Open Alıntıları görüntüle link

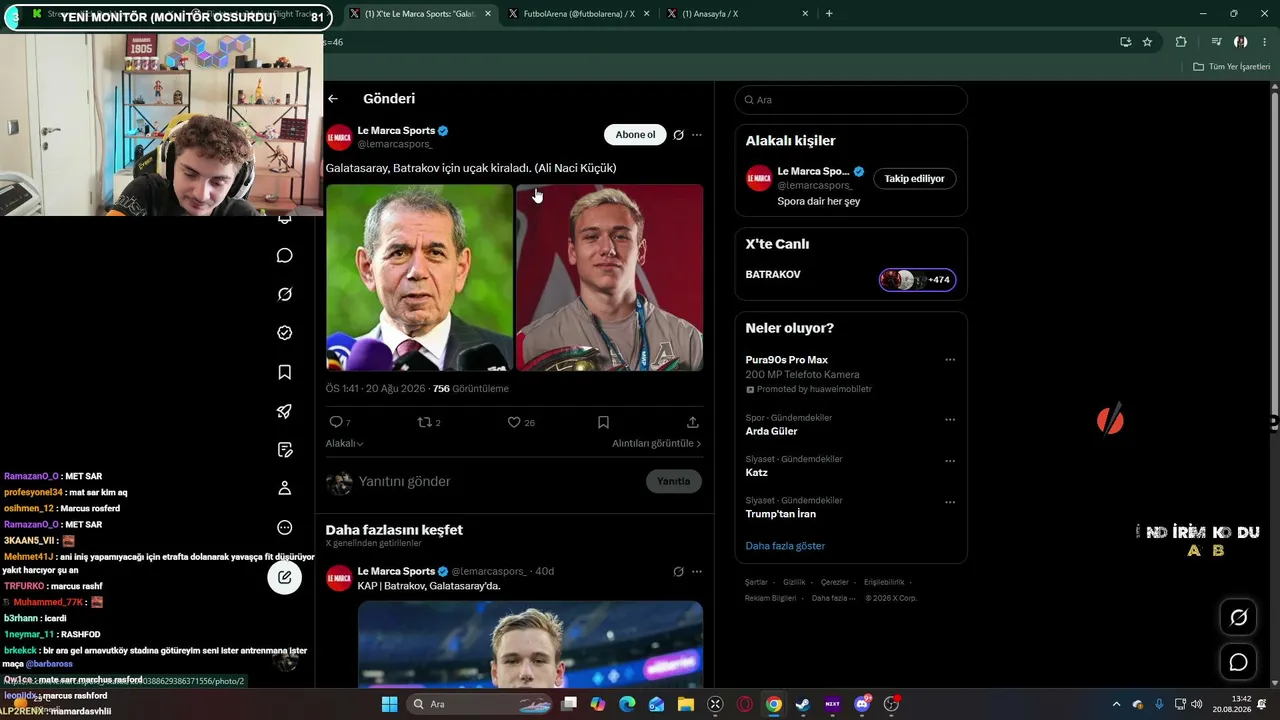[657, 443]
